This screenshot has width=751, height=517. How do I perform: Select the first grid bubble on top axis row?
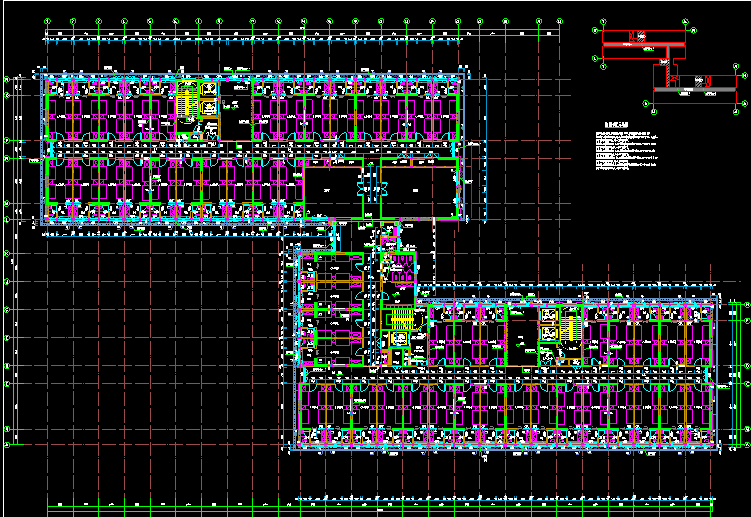click(x=49, y=19)
